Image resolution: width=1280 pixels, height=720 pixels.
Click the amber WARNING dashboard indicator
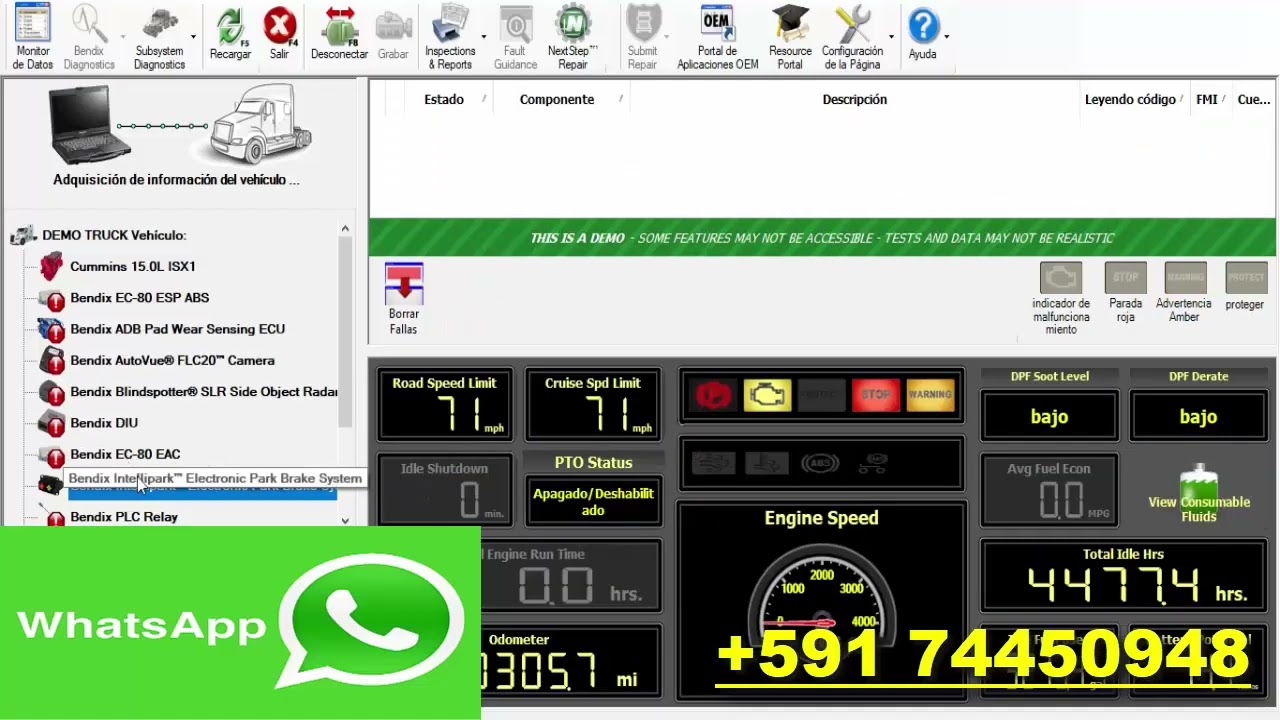930,395
